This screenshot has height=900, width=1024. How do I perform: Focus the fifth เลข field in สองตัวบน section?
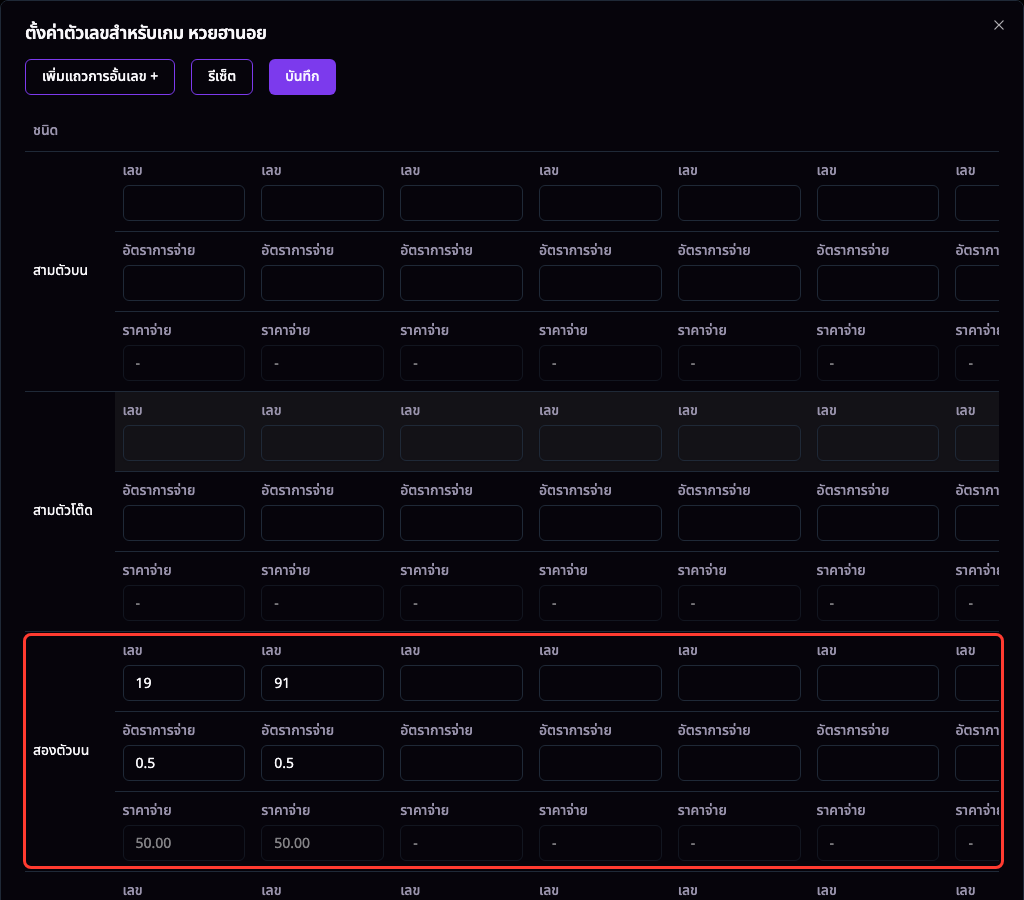[739, 683]
